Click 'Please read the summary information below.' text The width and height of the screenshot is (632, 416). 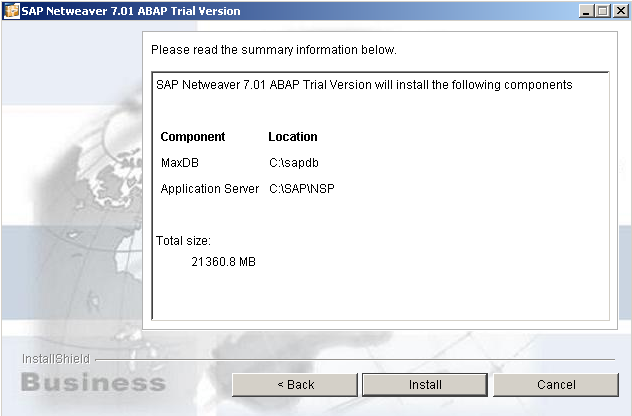[274, 50]
